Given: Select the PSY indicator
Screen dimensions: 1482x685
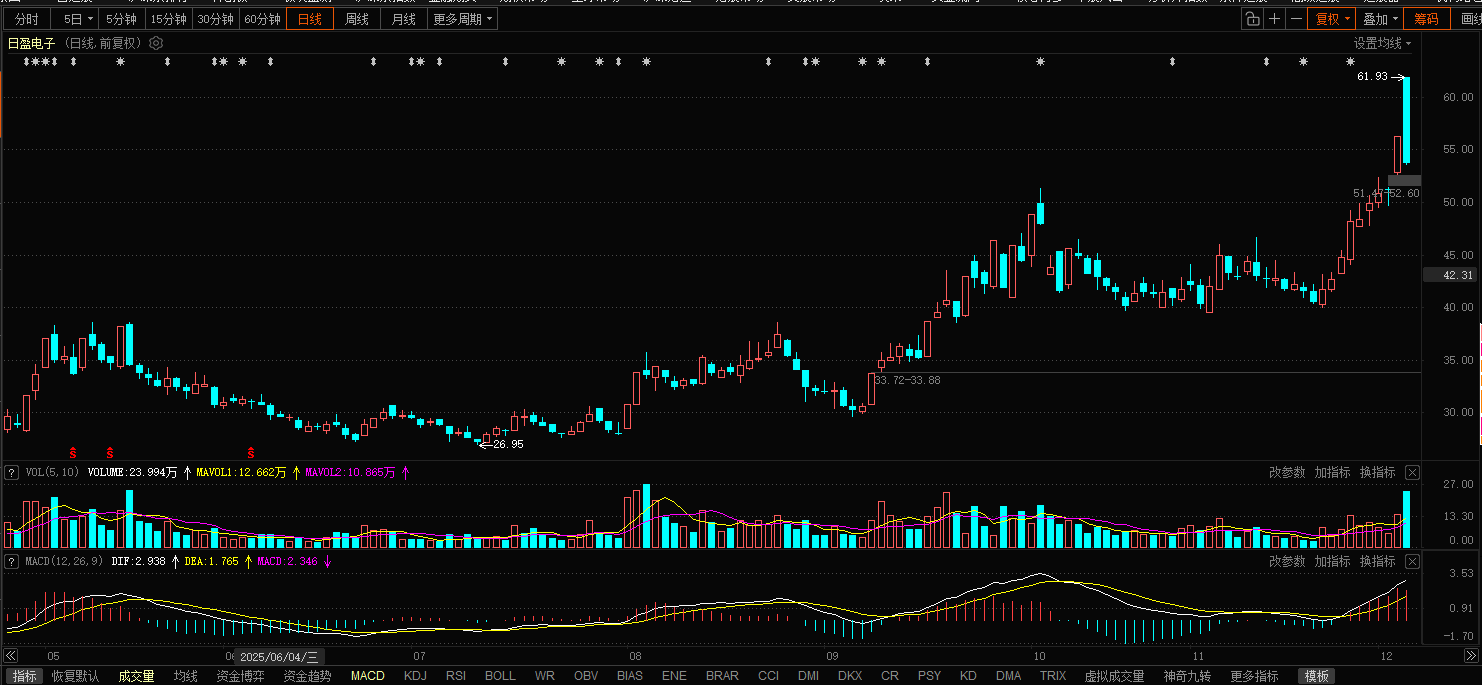Looking at the screenshot, I should point(929,677).
